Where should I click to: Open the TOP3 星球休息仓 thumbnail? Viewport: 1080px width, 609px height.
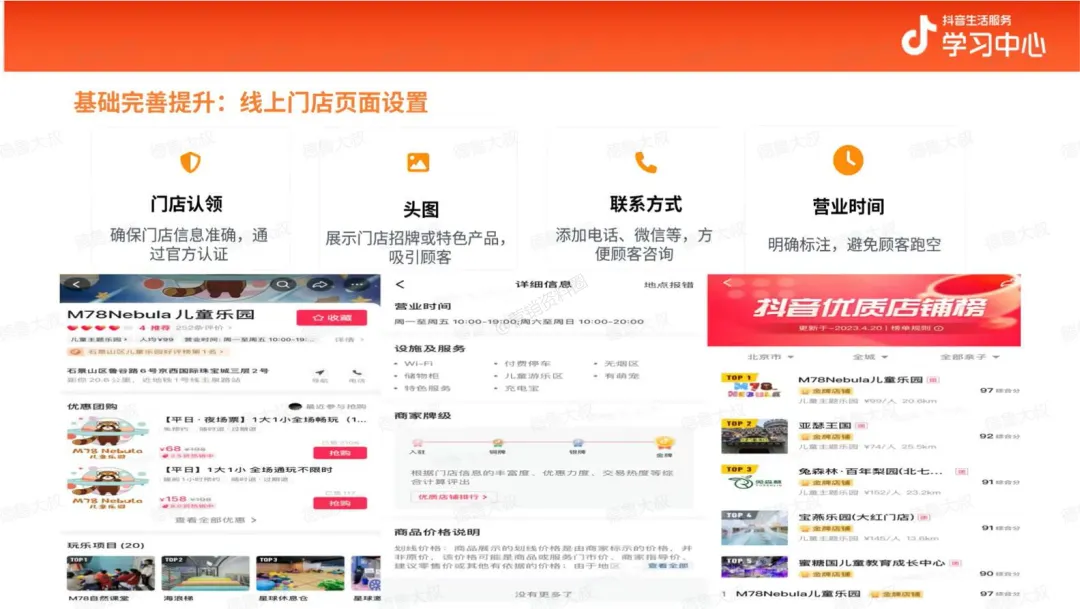(300, 573)
